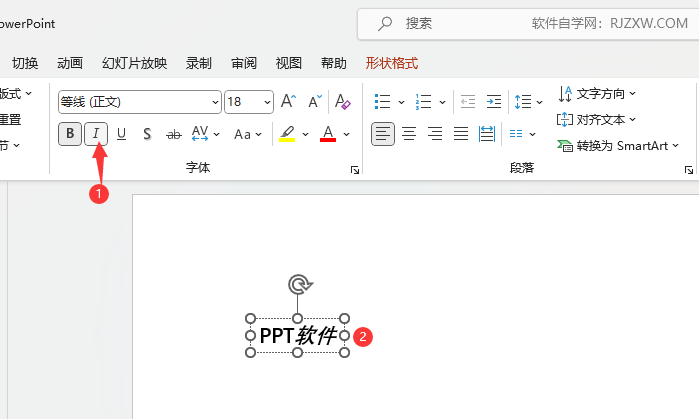Toggle Underline formatting button
This screenshot has height=419, width=699.
121,134
